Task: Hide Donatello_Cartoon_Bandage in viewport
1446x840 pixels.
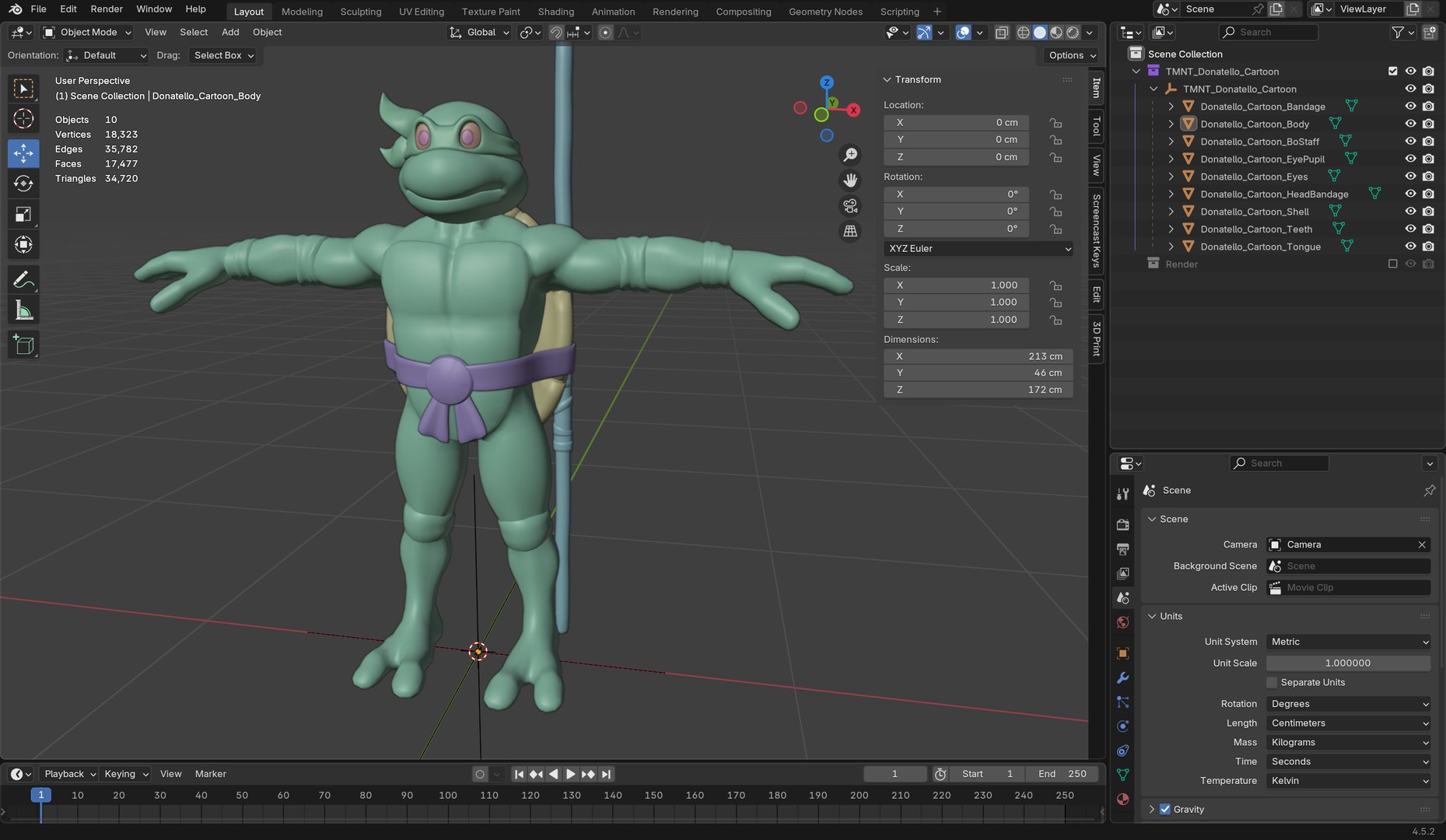Action: [x=1410, y=107]
